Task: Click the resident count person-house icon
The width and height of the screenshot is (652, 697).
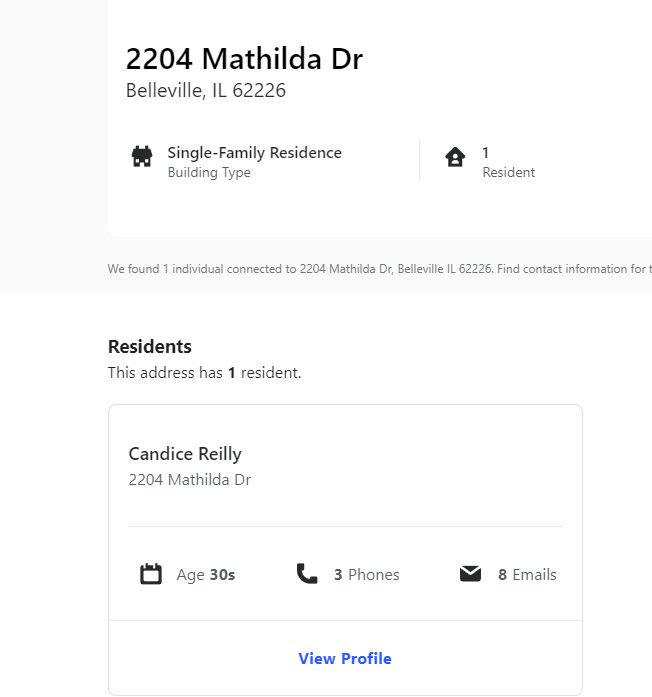Action: (455, 157)
